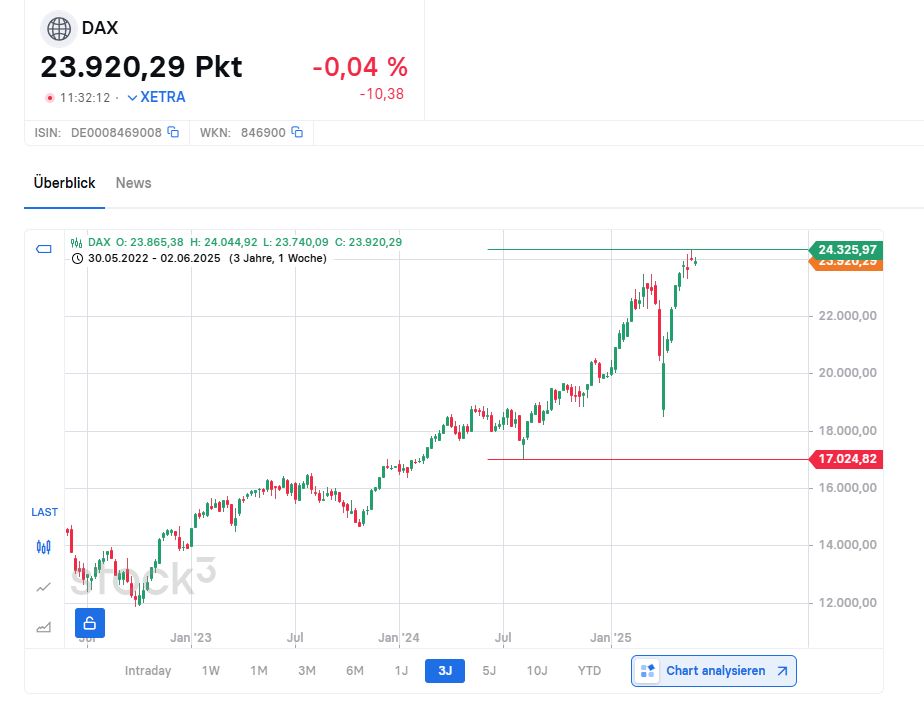
Task: Select the Überblick tab
Action: point(63,183)
